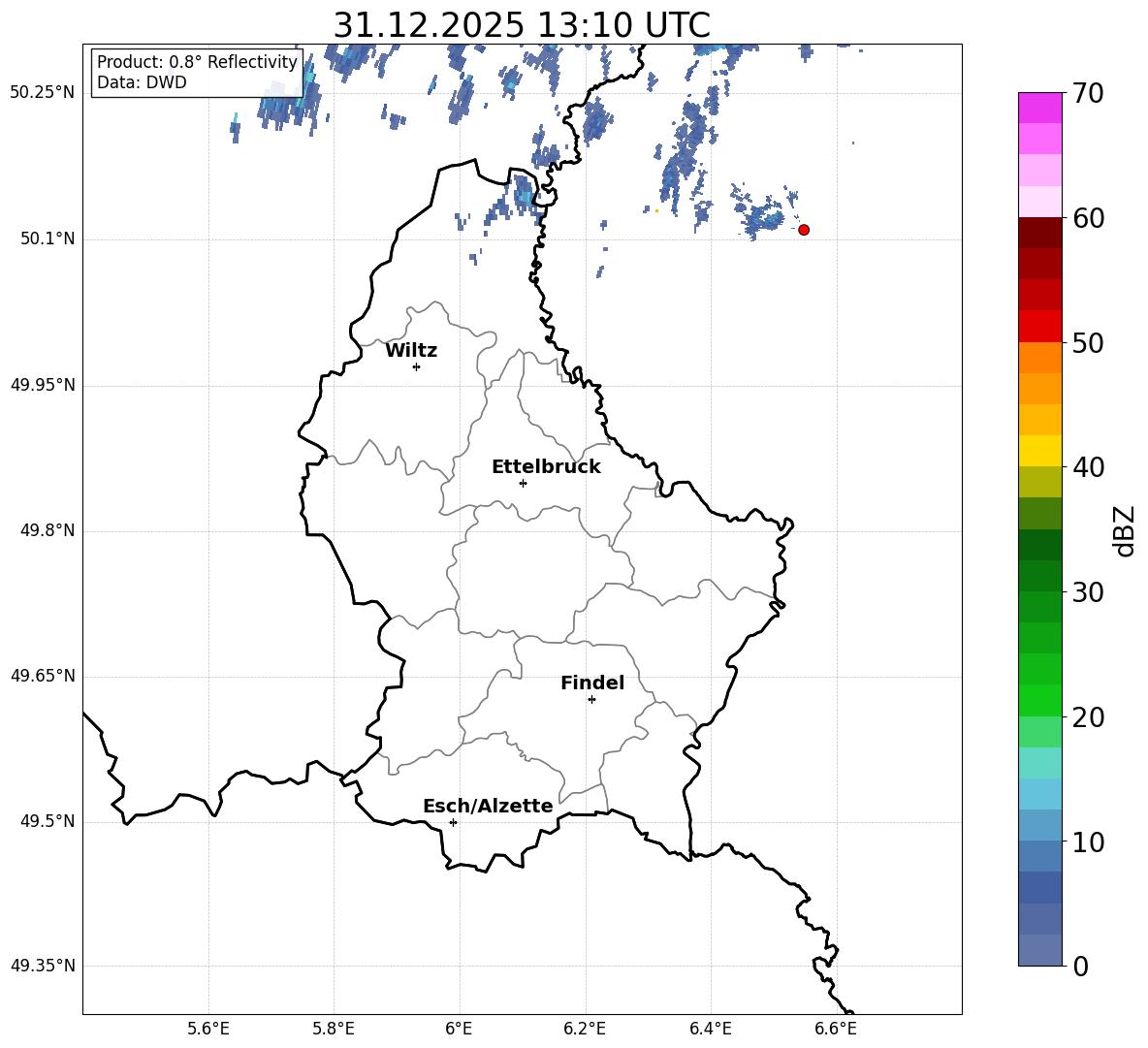Click the 30 tick on colorbar
This screenshot has height=1048, width=1148.
(x=1088, y=592)
